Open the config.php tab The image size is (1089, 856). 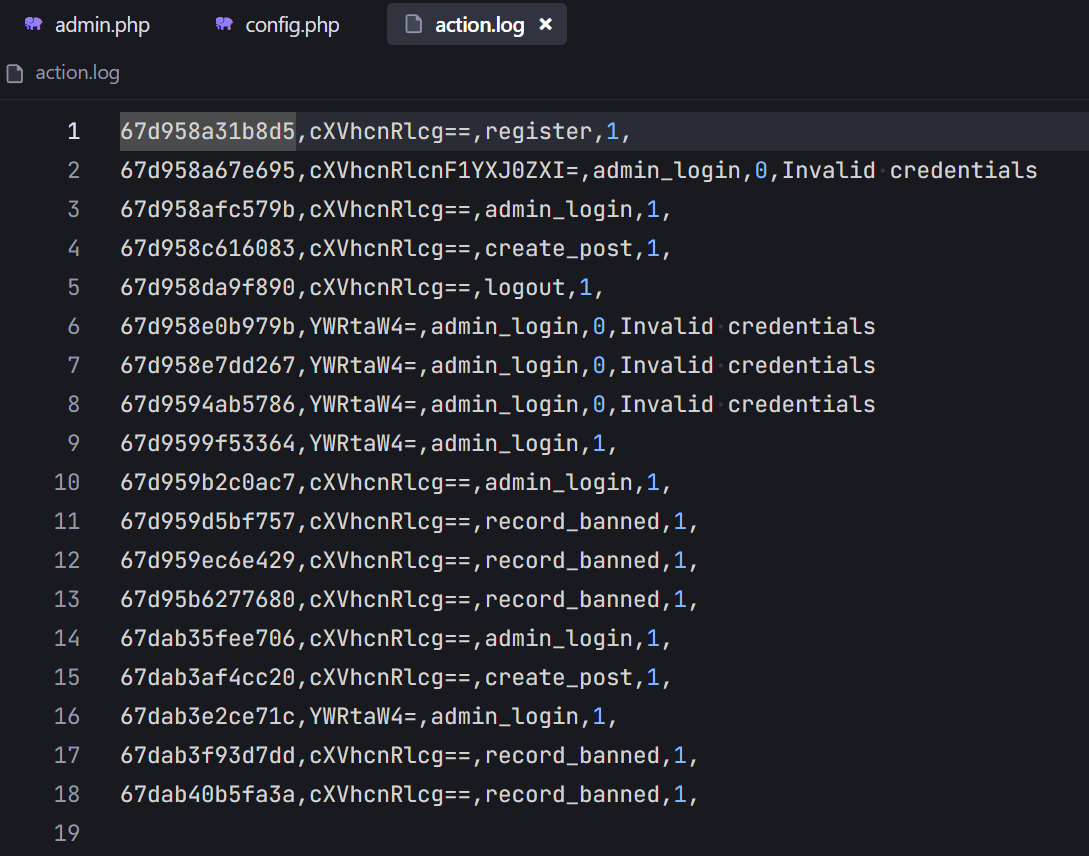point(292,25)
